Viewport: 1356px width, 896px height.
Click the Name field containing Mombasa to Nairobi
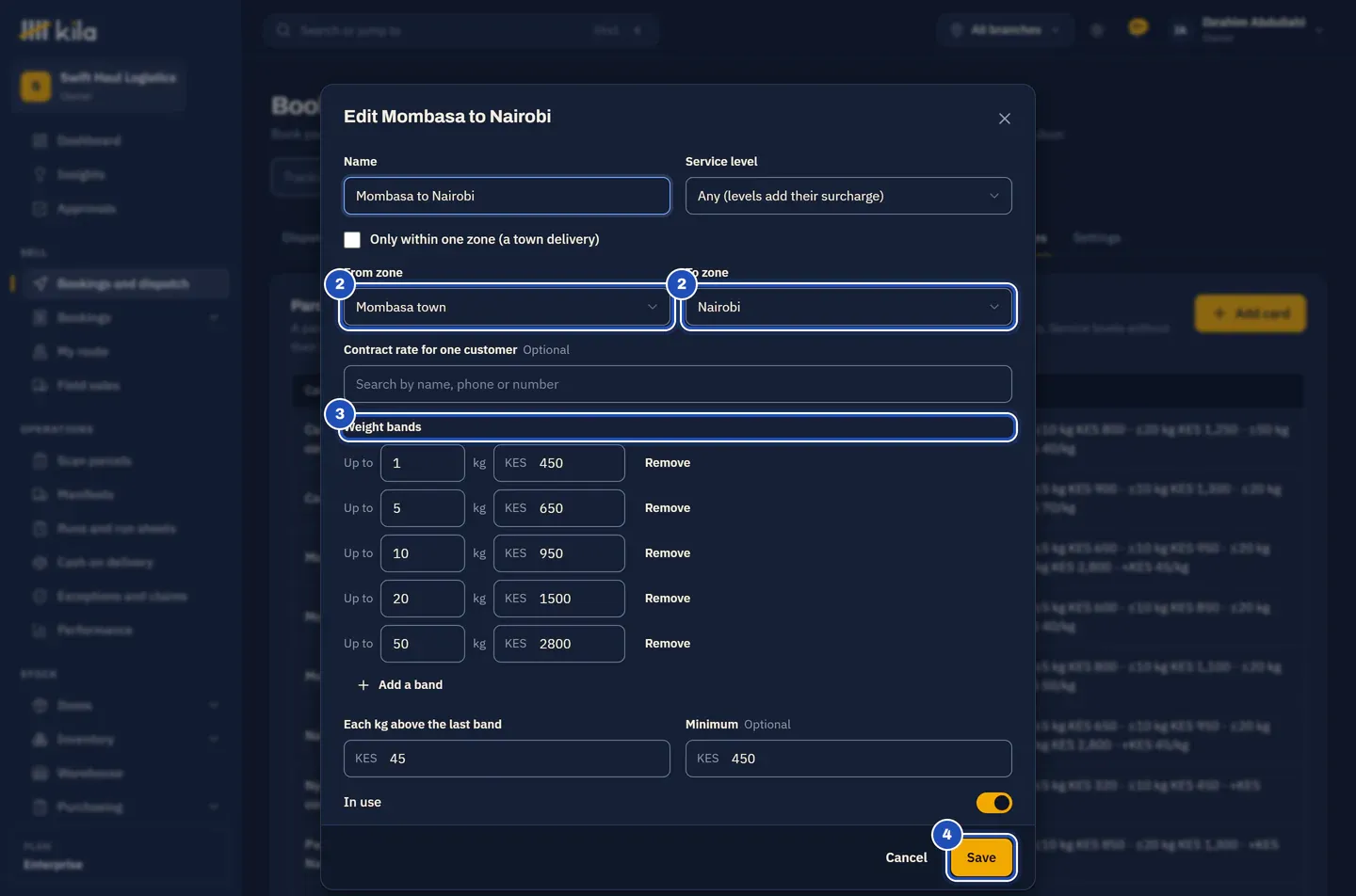(507, 196)
